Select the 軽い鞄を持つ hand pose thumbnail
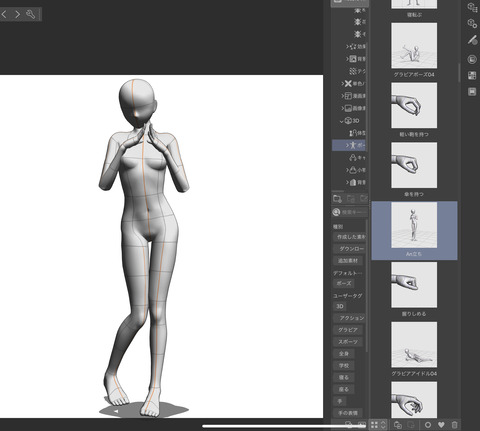This screenshot has height=431, width=480. point(414,105)
